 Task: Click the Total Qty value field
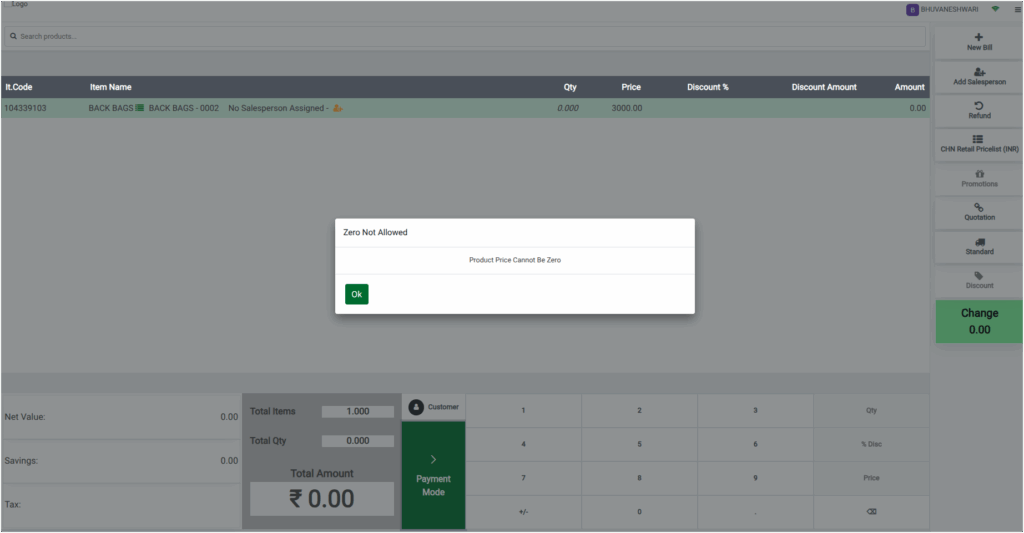click(x=358, y=441)
